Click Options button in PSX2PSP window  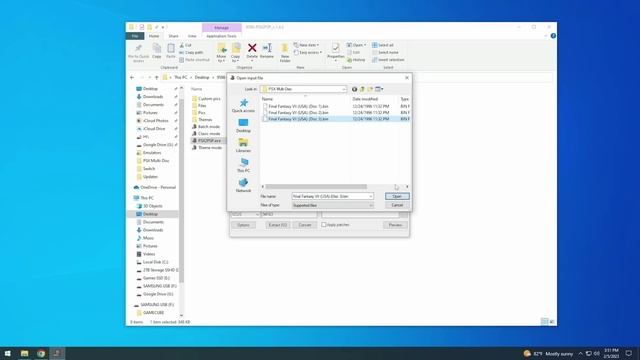(243, 225)
